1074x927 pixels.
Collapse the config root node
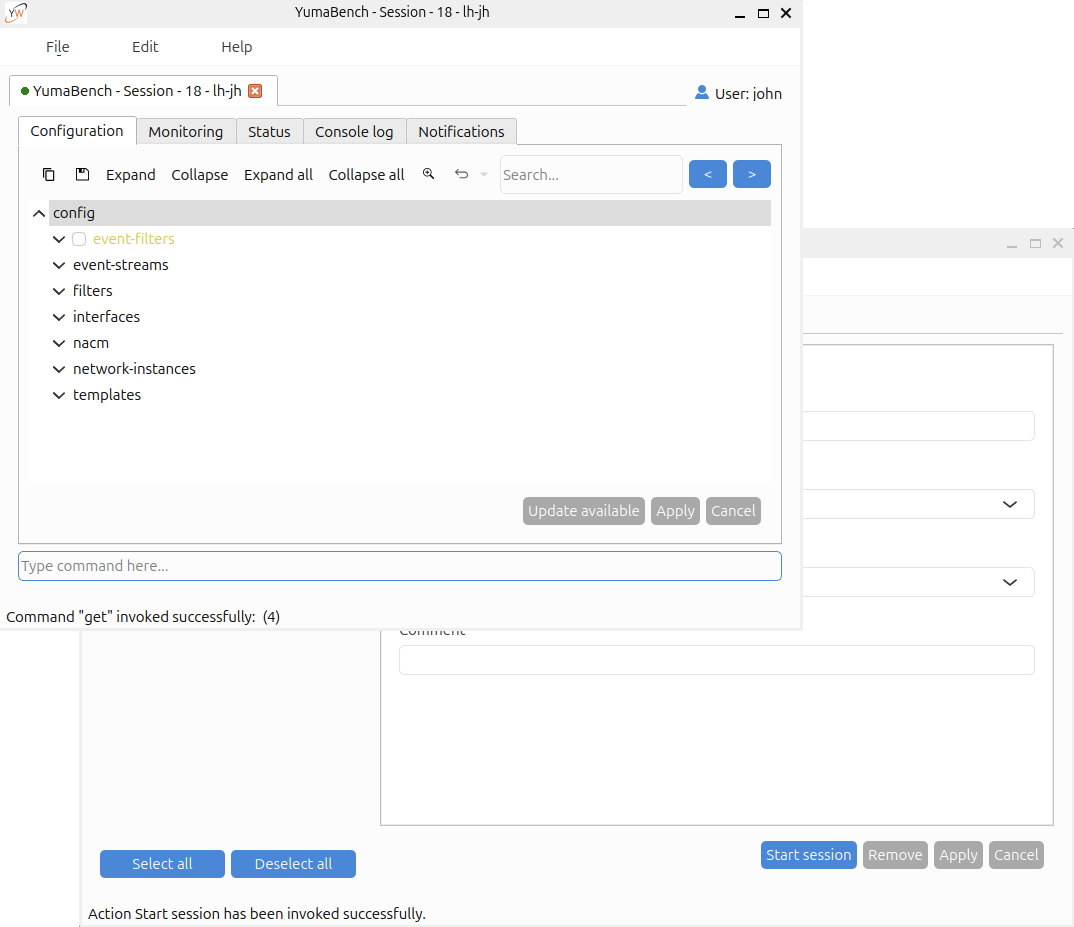(39, 214)
